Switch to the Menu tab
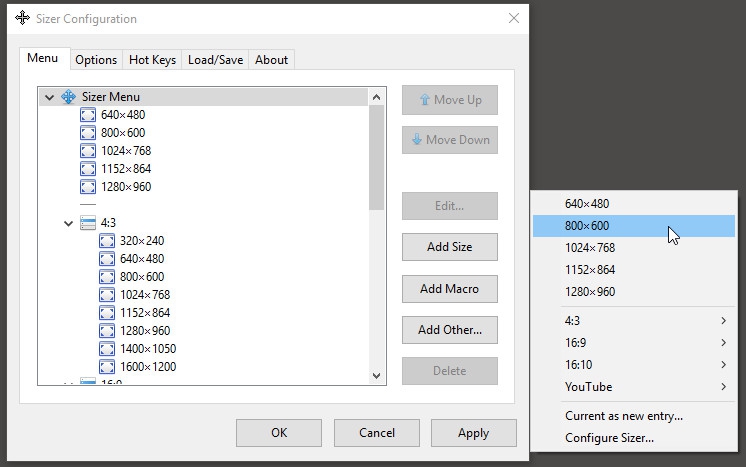Screen dimensions: 746x467 (x=43, y=58)
